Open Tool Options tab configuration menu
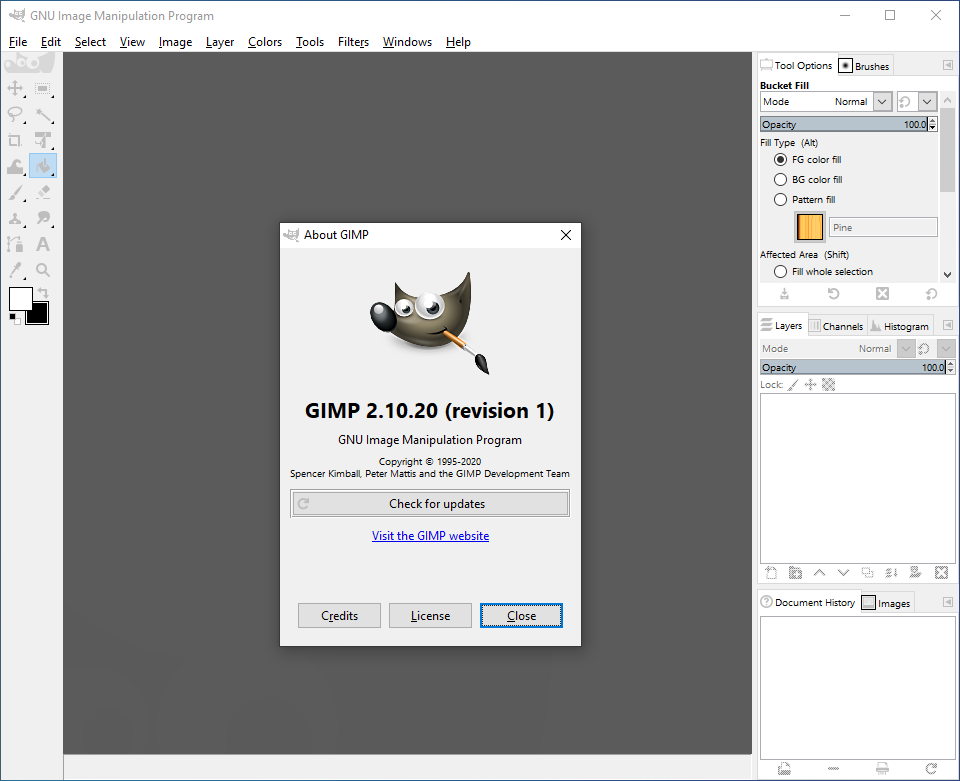960x781 pixels. coord(948,65)
